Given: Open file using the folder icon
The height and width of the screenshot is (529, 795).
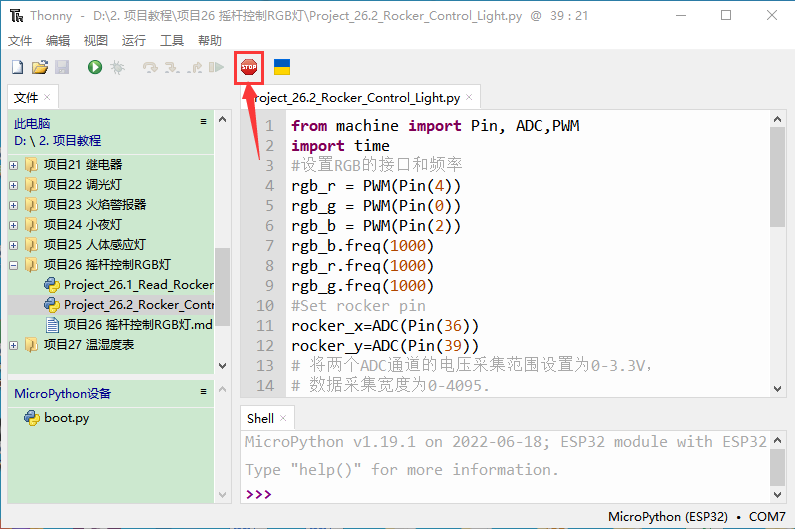Looking at the screenshot, I should point(40,67).
